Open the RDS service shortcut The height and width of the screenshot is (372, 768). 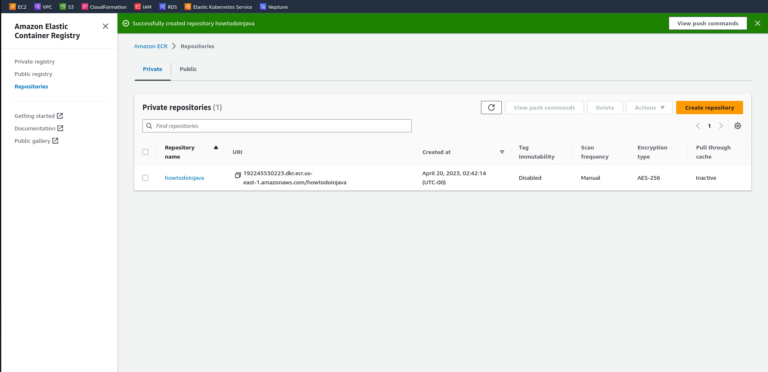pos(168,7)
